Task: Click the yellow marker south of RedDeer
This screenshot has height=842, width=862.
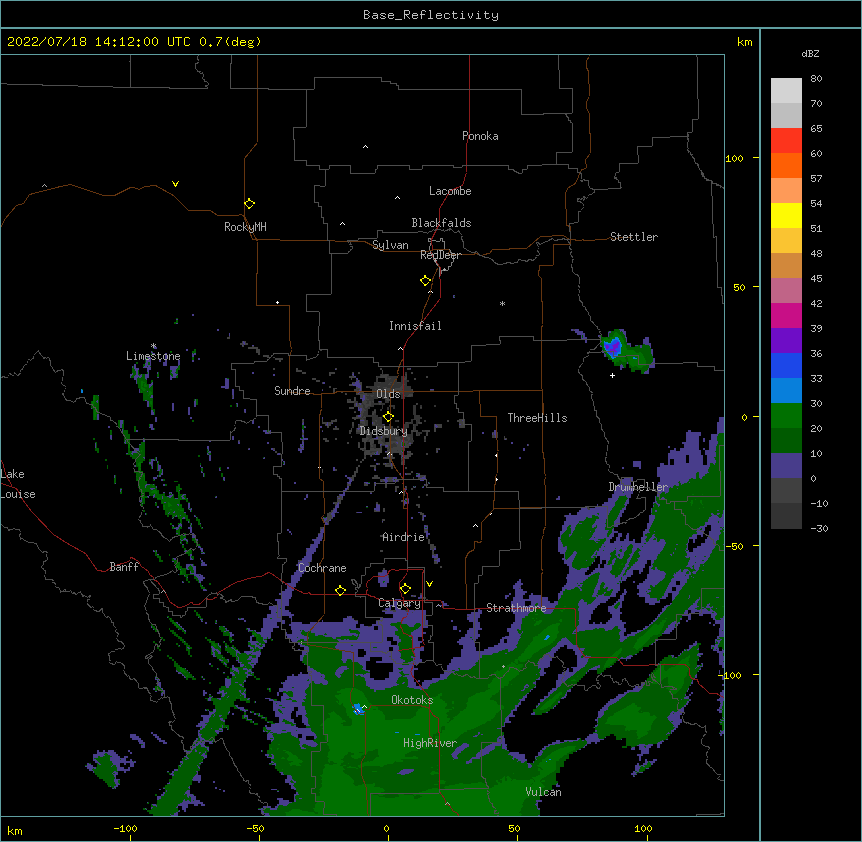Action: pos(425,281)
